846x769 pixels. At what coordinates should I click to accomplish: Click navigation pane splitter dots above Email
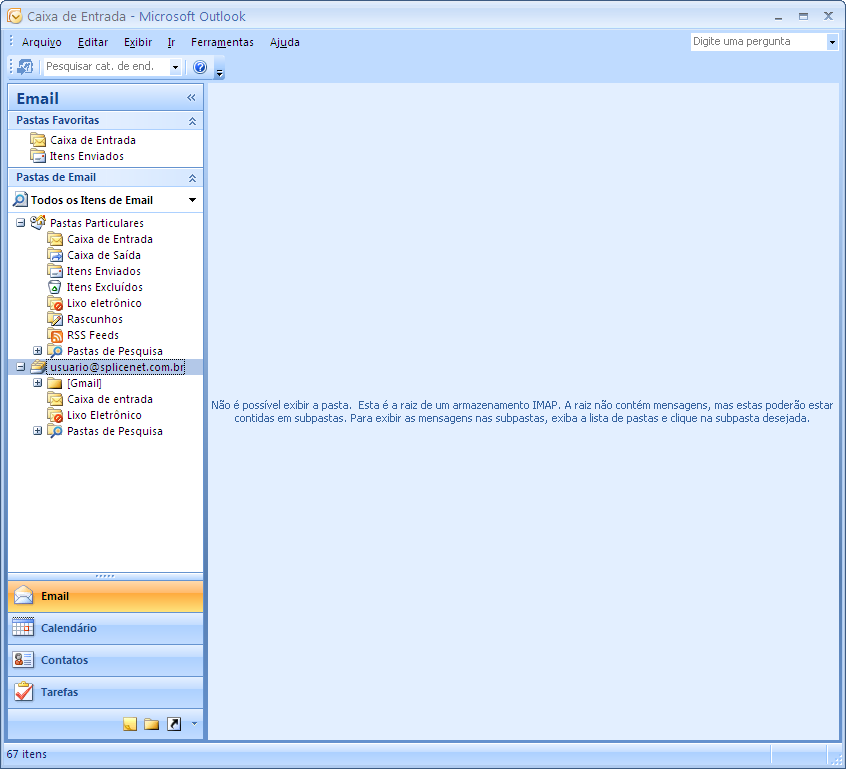pyautogui.click(x=105, y=576)
